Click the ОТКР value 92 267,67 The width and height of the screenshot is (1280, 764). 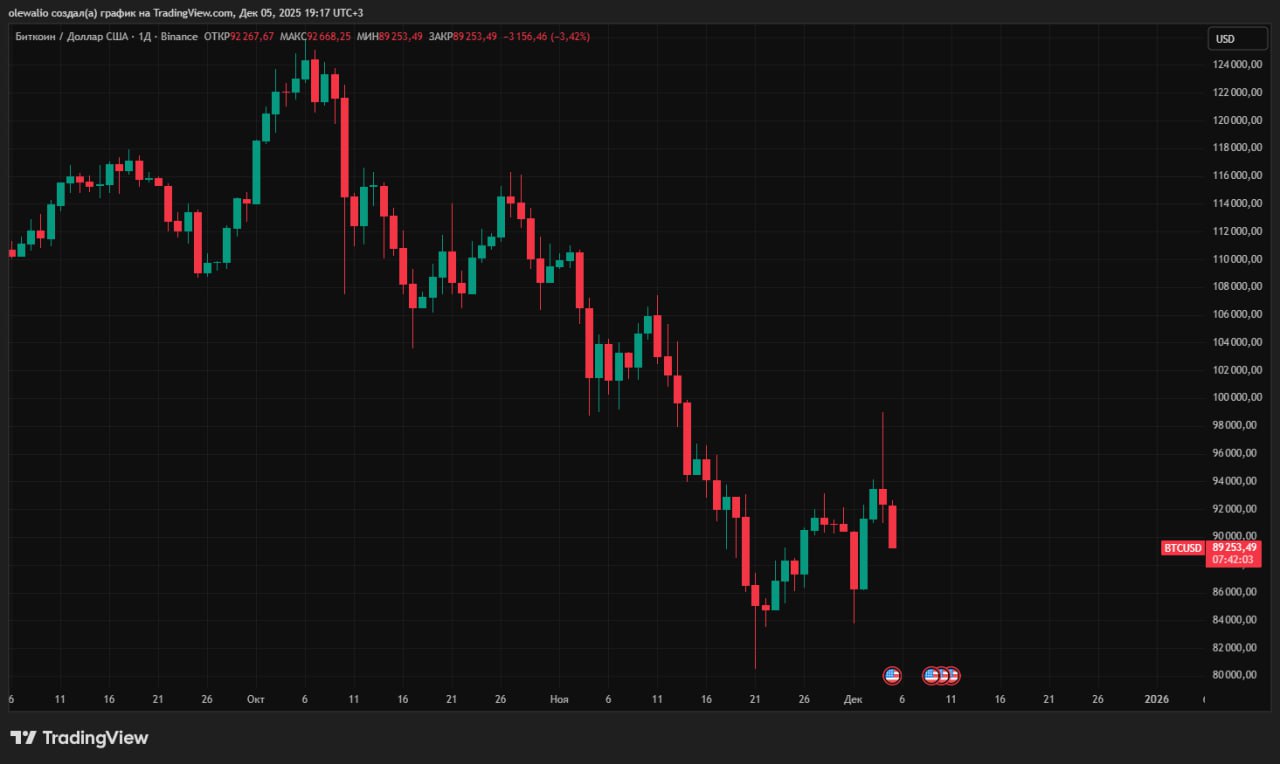coord(252,36)
